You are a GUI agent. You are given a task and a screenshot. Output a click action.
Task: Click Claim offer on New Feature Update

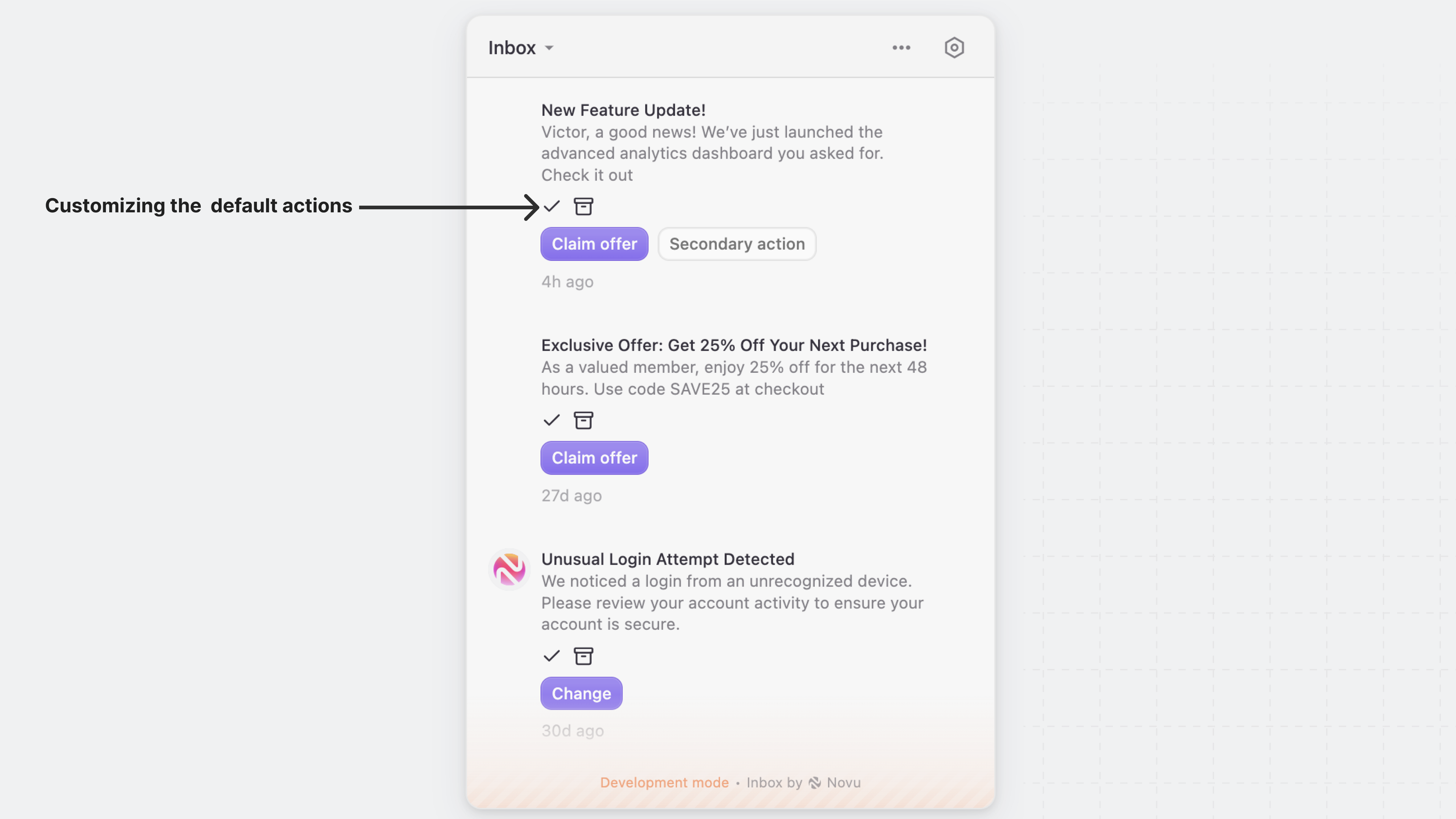coord(594,243)
